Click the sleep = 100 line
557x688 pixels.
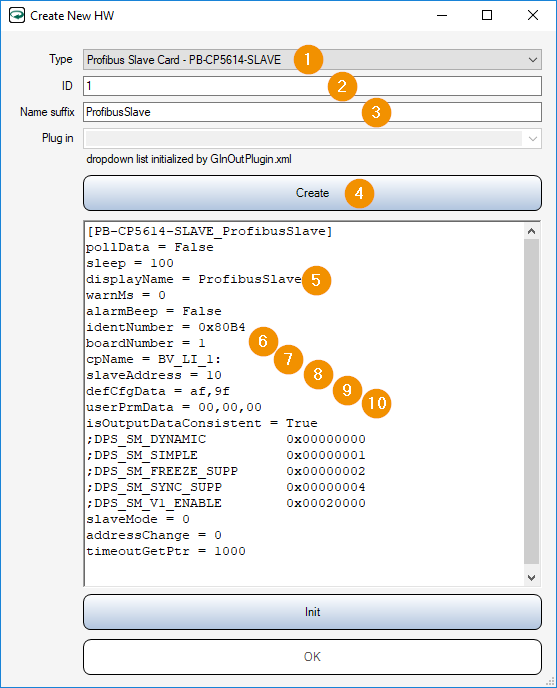click(130, 263)
